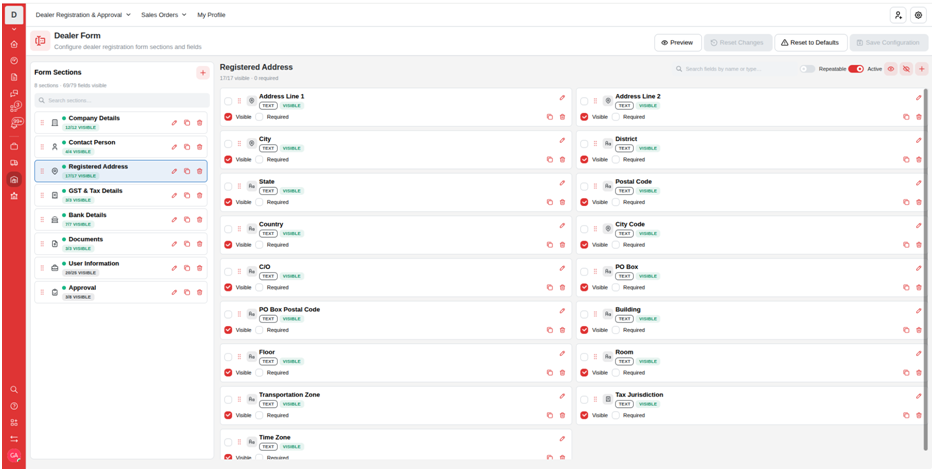Duplicate the Documents section

187,244
